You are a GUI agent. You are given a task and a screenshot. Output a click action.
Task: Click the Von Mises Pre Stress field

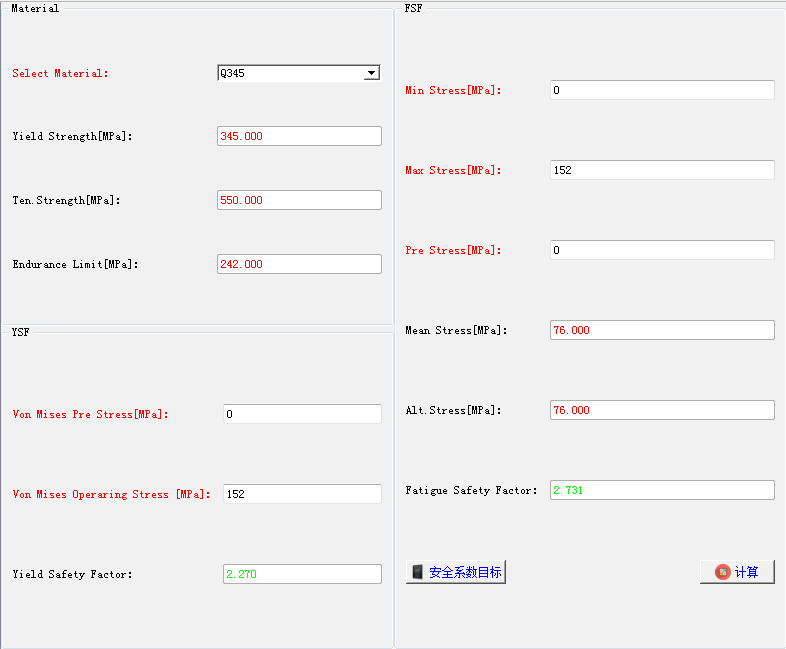coord(302,414)
